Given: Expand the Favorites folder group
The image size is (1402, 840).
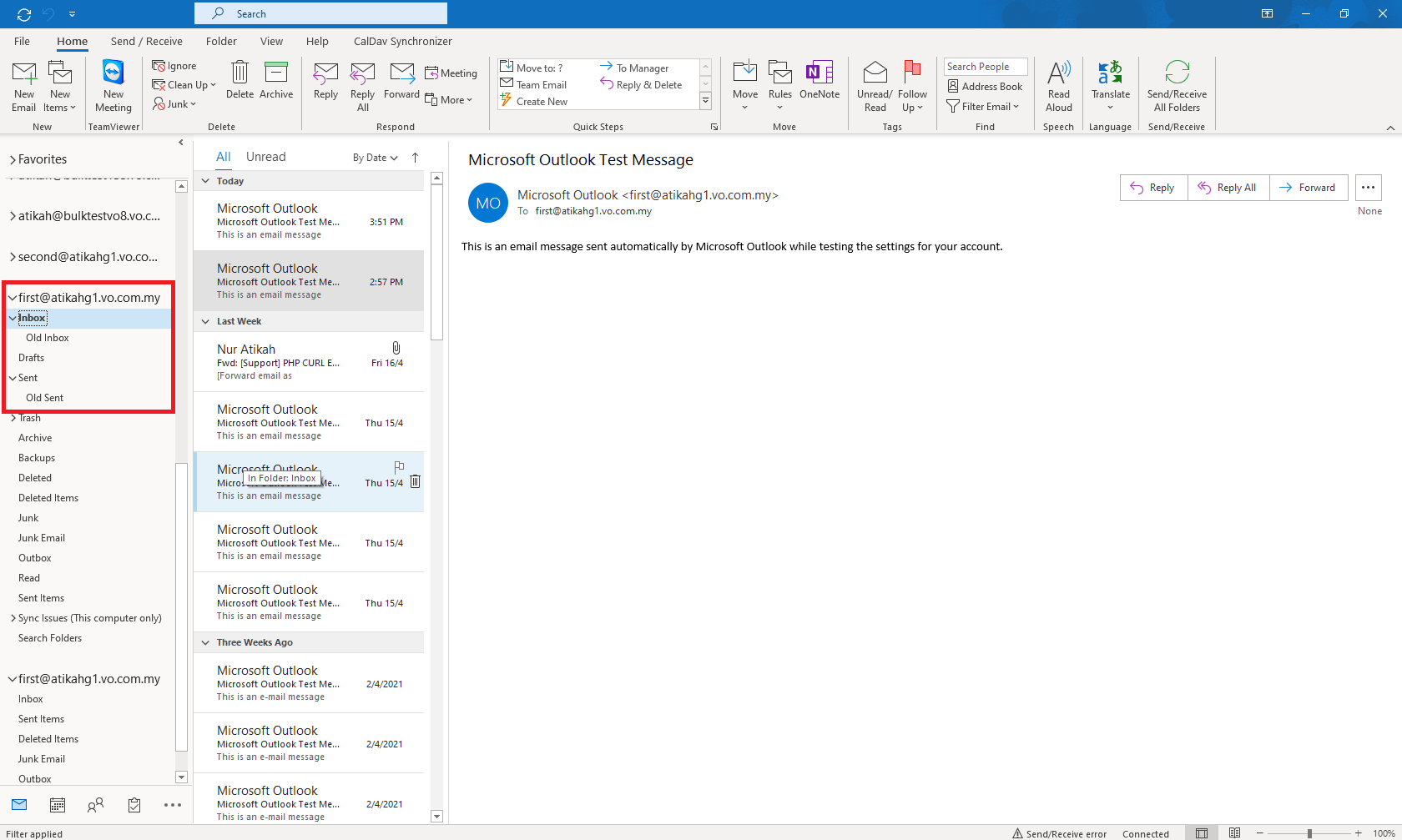Looking at the screenshot, I should pos(13,159).
